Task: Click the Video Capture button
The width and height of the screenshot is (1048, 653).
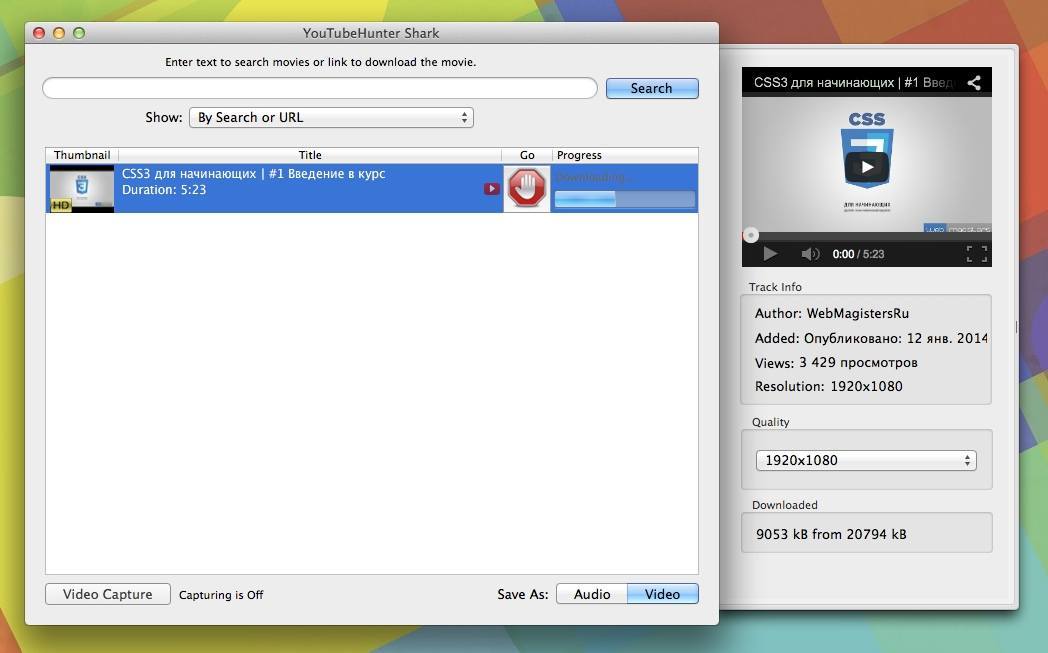Action: (x=108, y=594)
